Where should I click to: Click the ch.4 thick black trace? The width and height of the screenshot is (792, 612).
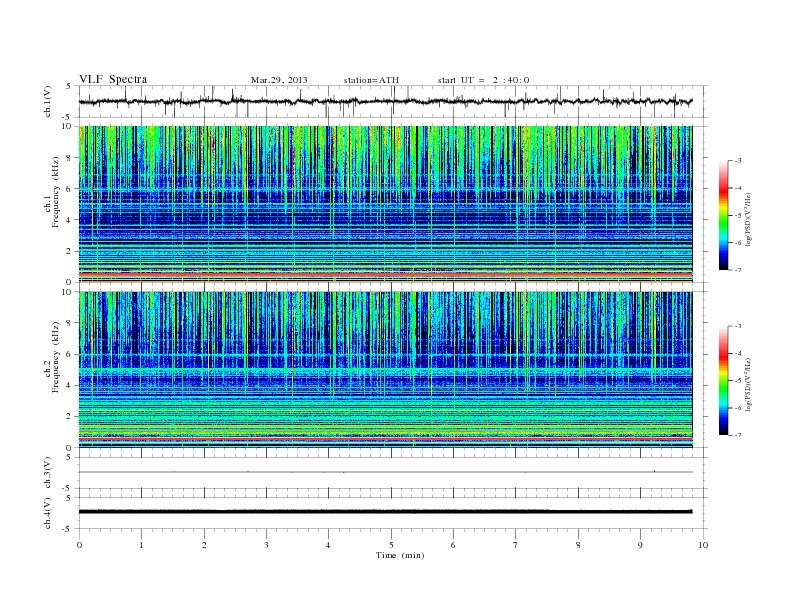(x=386, y=512)
